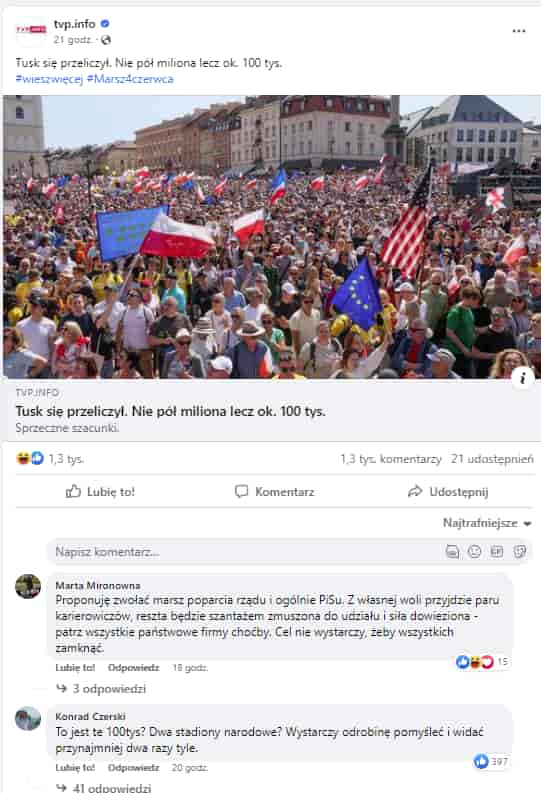Open the emoji picker in comment box

tap(474, 551)
